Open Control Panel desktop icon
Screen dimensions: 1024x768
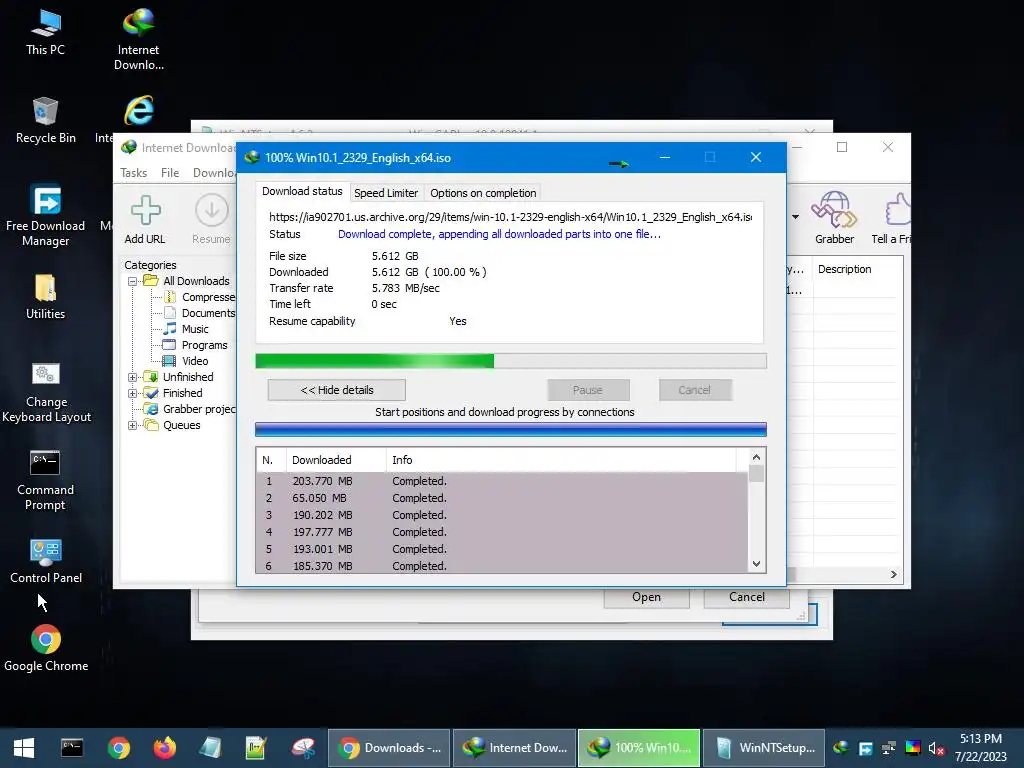pyautogui.click(x=46, y=562)
